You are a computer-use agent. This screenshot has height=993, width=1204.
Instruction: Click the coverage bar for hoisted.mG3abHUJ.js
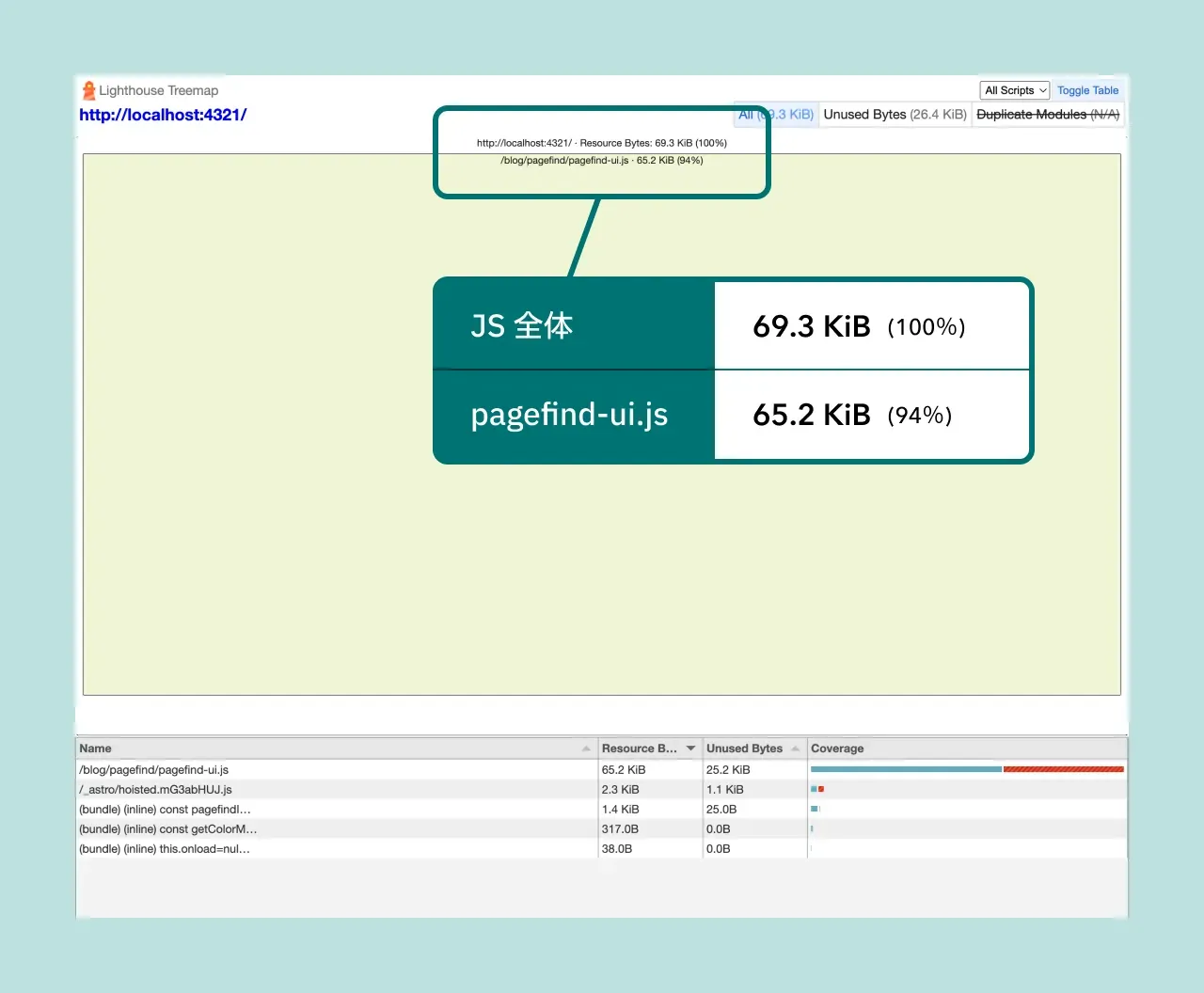[x=817, y=789]
